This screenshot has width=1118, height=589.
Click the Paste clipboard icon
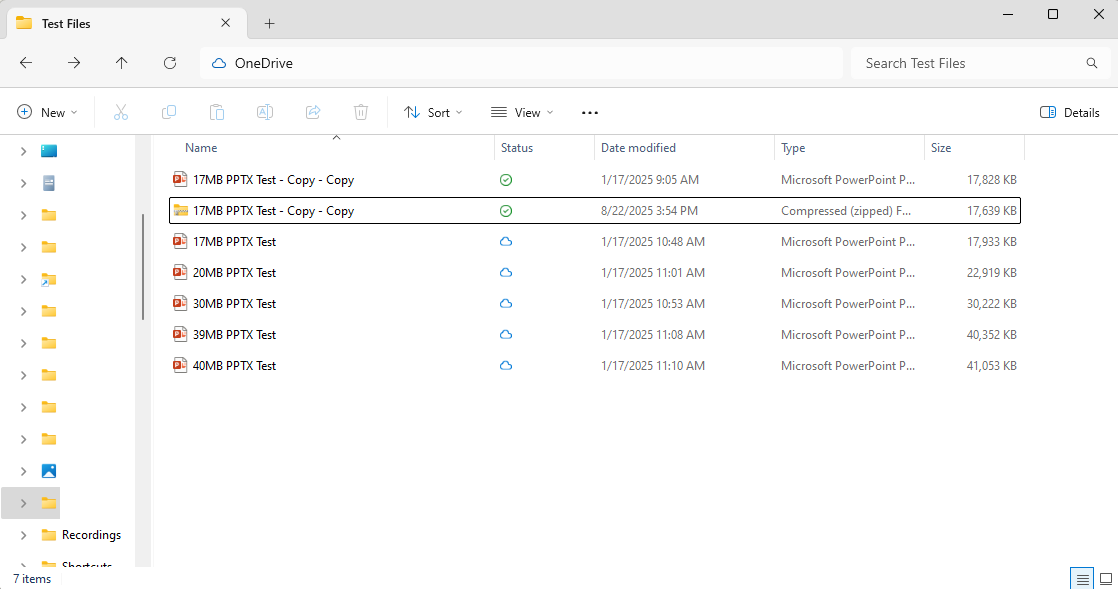click(217, 112)
